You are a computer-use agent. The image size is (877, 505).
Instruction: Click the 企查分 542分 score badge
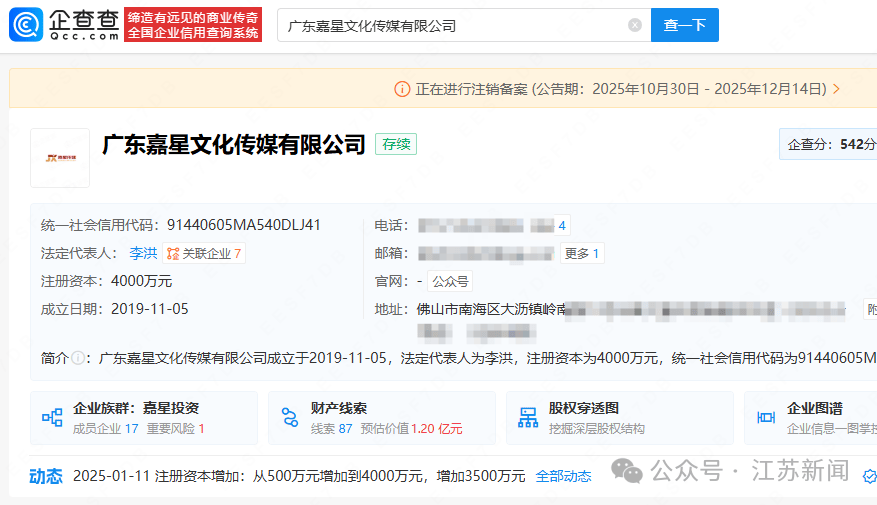click(x=828, y=144)
